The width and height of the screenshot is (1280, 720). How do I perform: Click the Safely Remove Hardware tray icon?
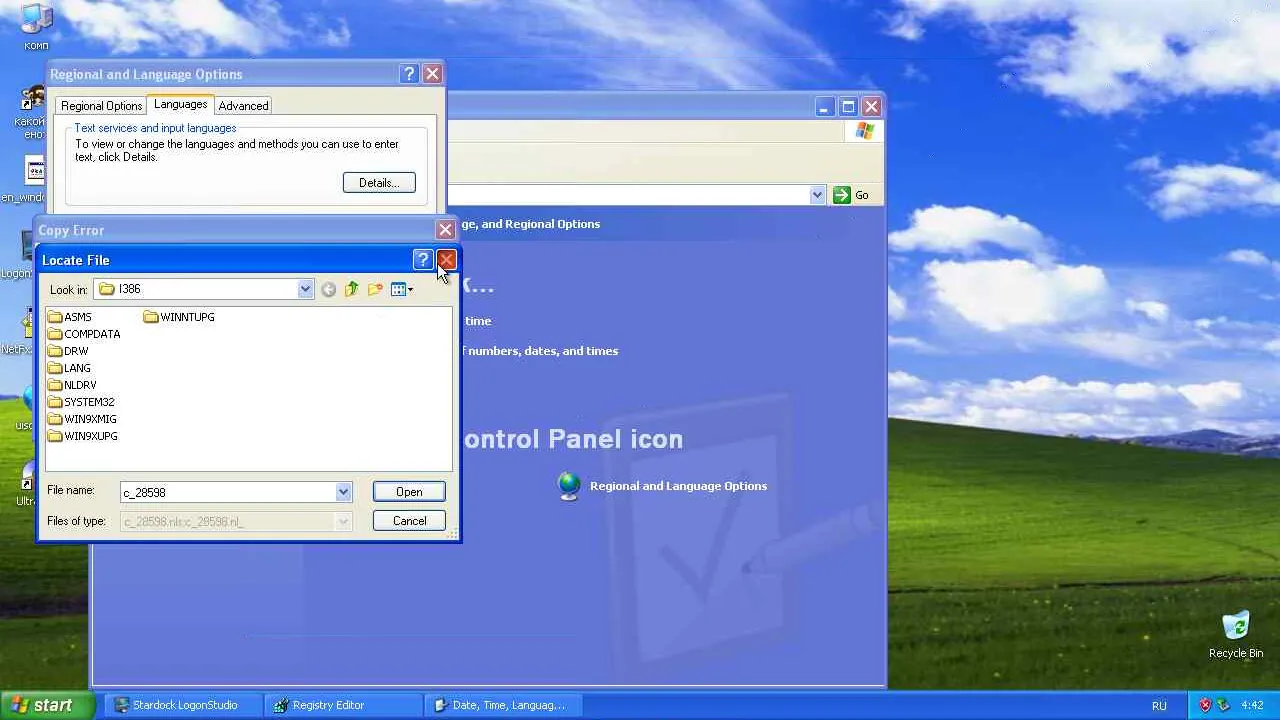coord(1225,705)
